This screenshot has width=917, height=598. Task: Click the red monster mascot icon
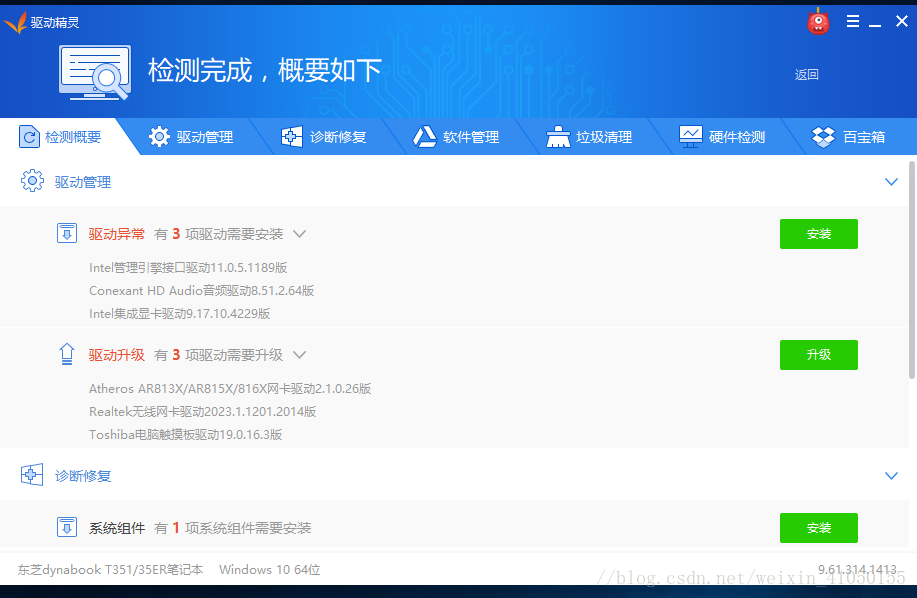click(818, 22)
